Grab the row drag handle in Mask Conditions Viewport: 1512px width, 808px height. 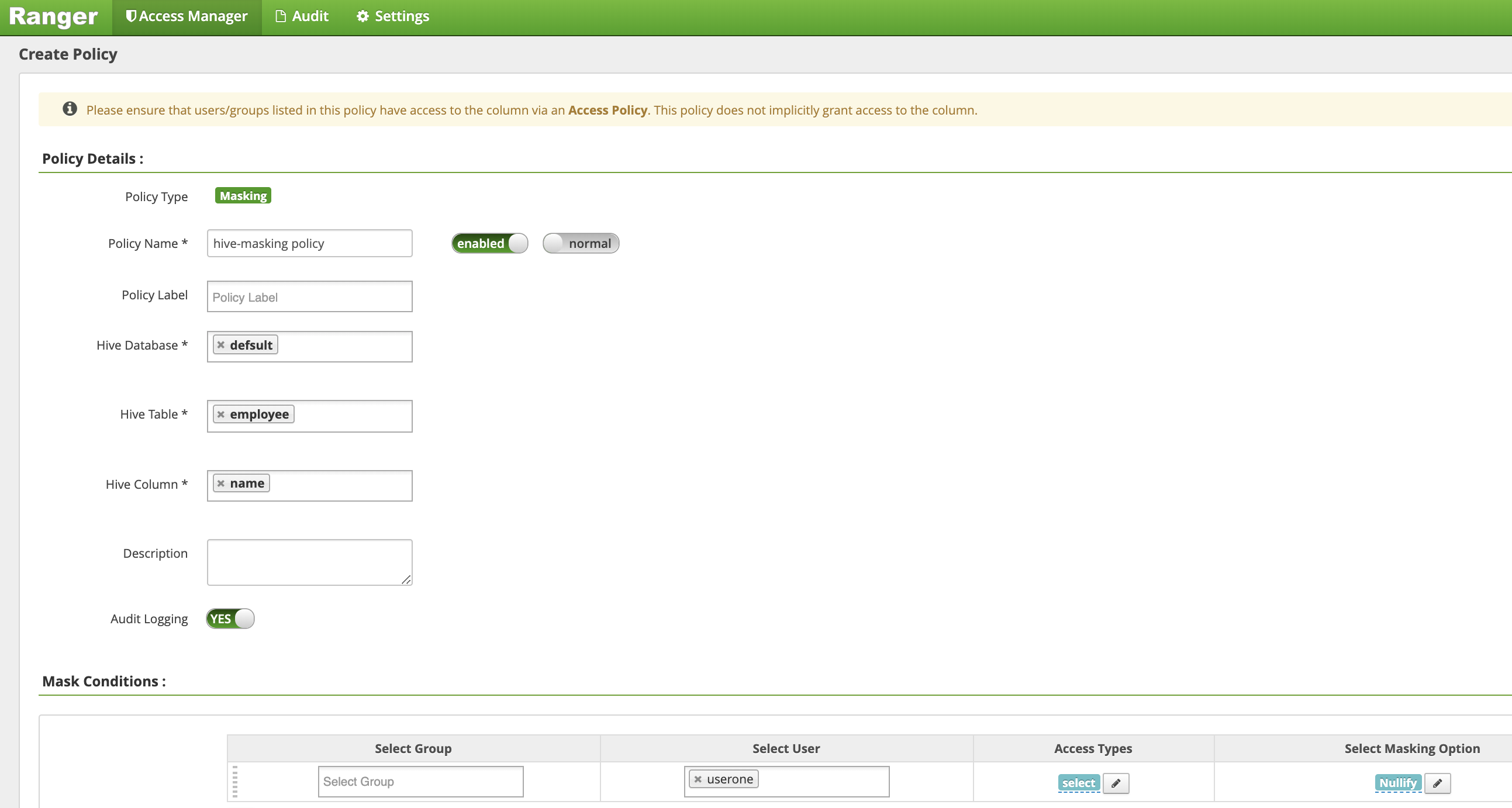tap(235, 782)
